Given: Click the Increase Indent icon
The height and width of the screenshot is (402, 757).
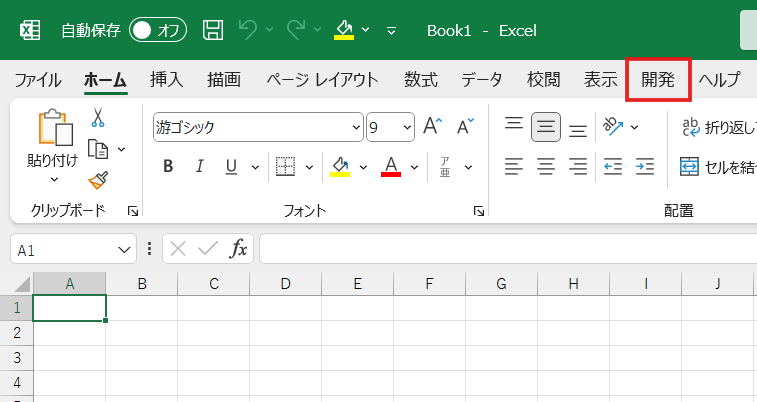Looking at the screenshot, I should [x=645, y=166].
